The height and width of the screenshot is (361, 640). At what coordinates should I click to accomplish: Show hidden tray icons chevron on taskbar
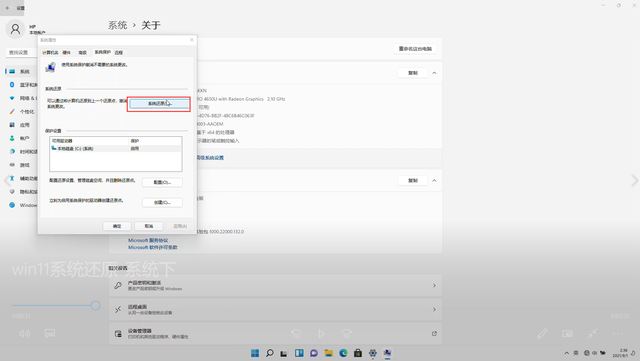(x=567, y=353)
